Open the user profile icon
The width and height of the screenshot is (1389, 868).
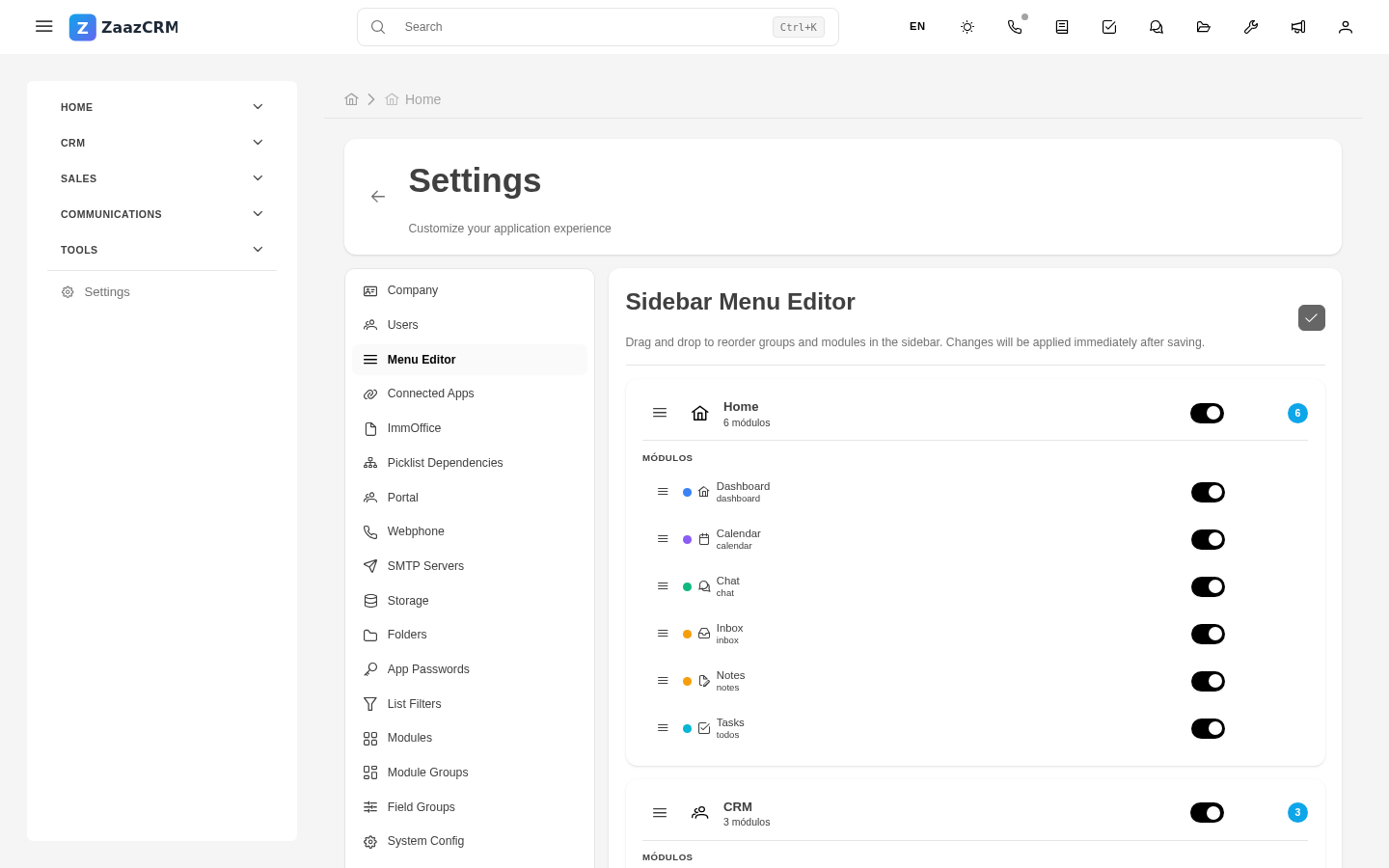pos(1346,27)
